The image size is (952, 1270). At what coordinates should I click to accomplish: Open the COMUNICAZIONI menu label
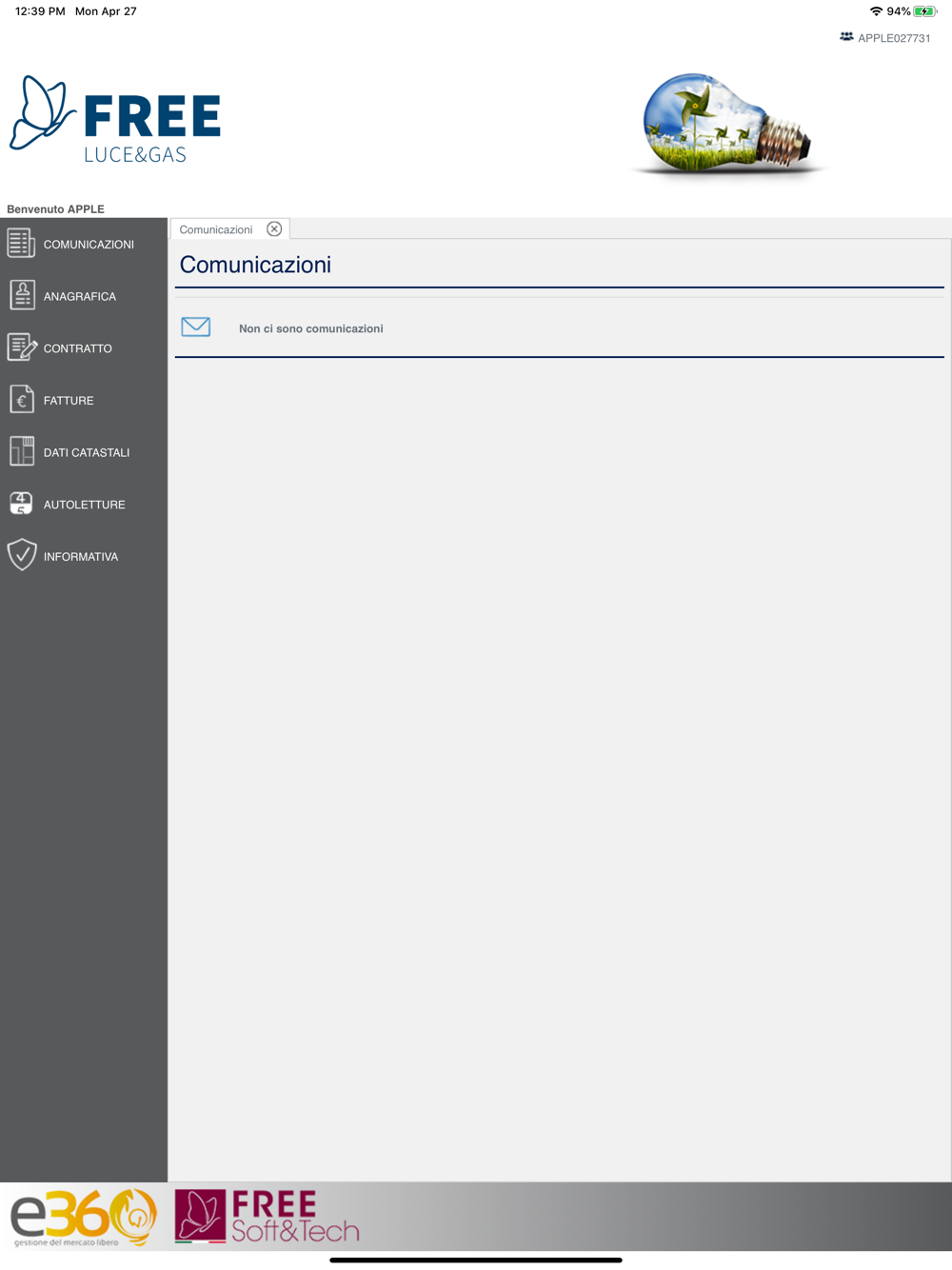coord(89,245)
